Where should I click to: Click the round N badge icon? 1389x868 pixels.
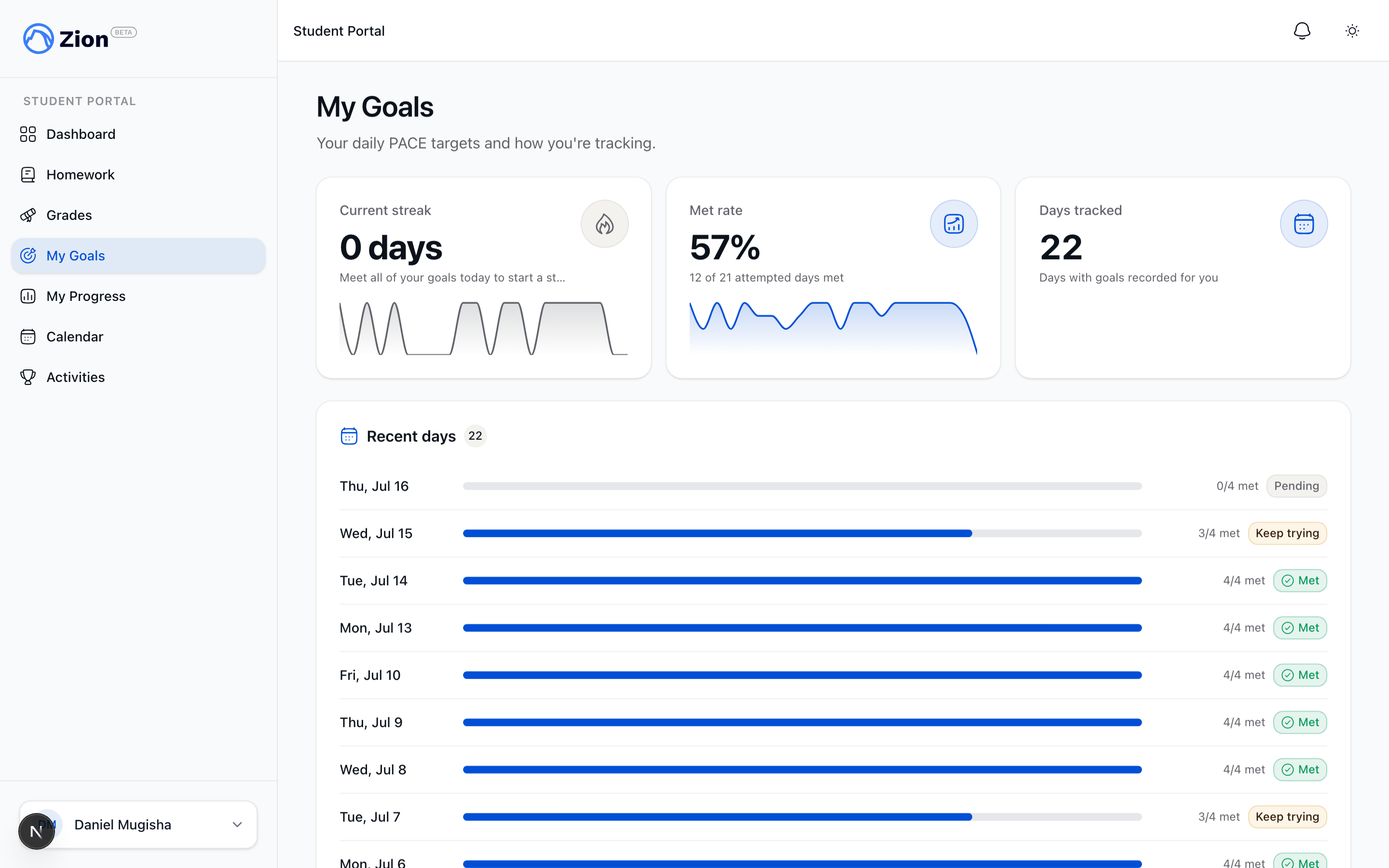pos(36,831)
